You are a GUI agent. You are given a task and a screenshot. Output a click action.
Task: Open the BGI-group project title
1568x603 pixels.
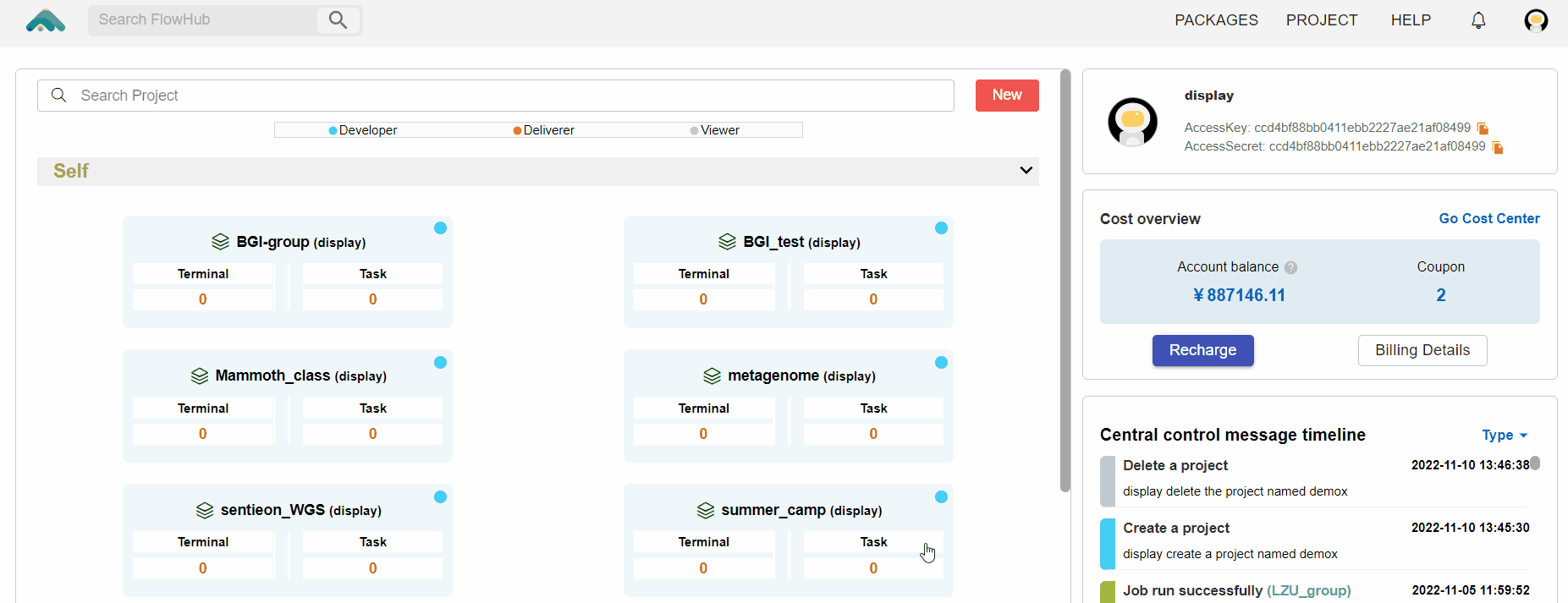point(301,242)
